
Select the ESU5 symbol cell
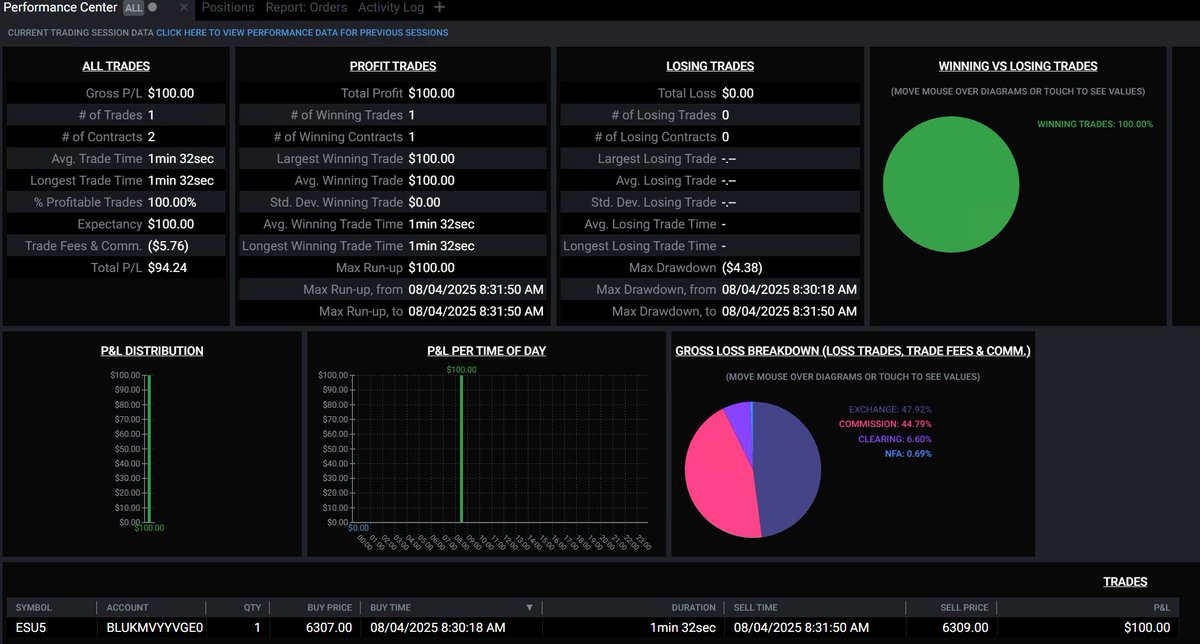tap(30, 628)
